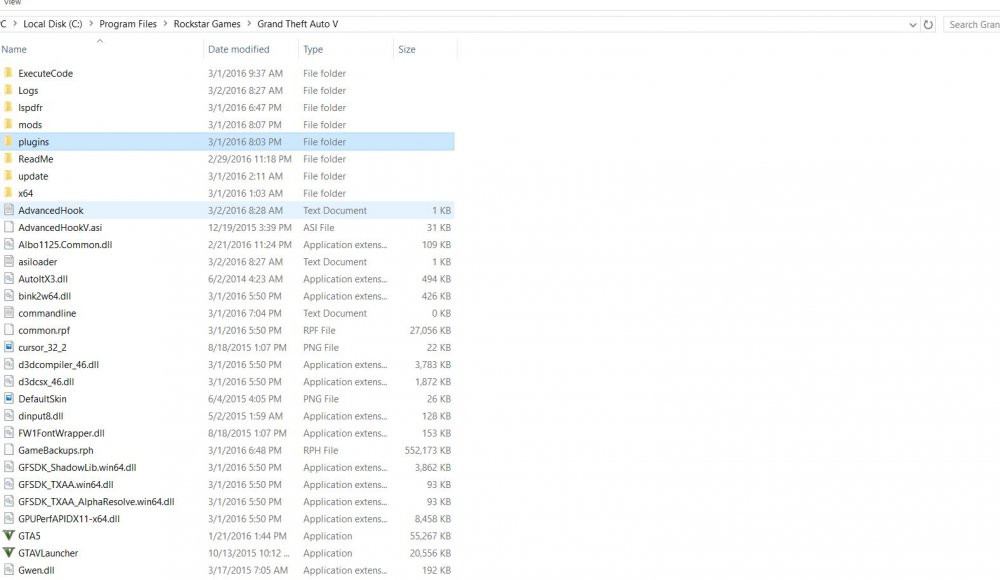Click the ASI File type cell

(x=319, y=227)
